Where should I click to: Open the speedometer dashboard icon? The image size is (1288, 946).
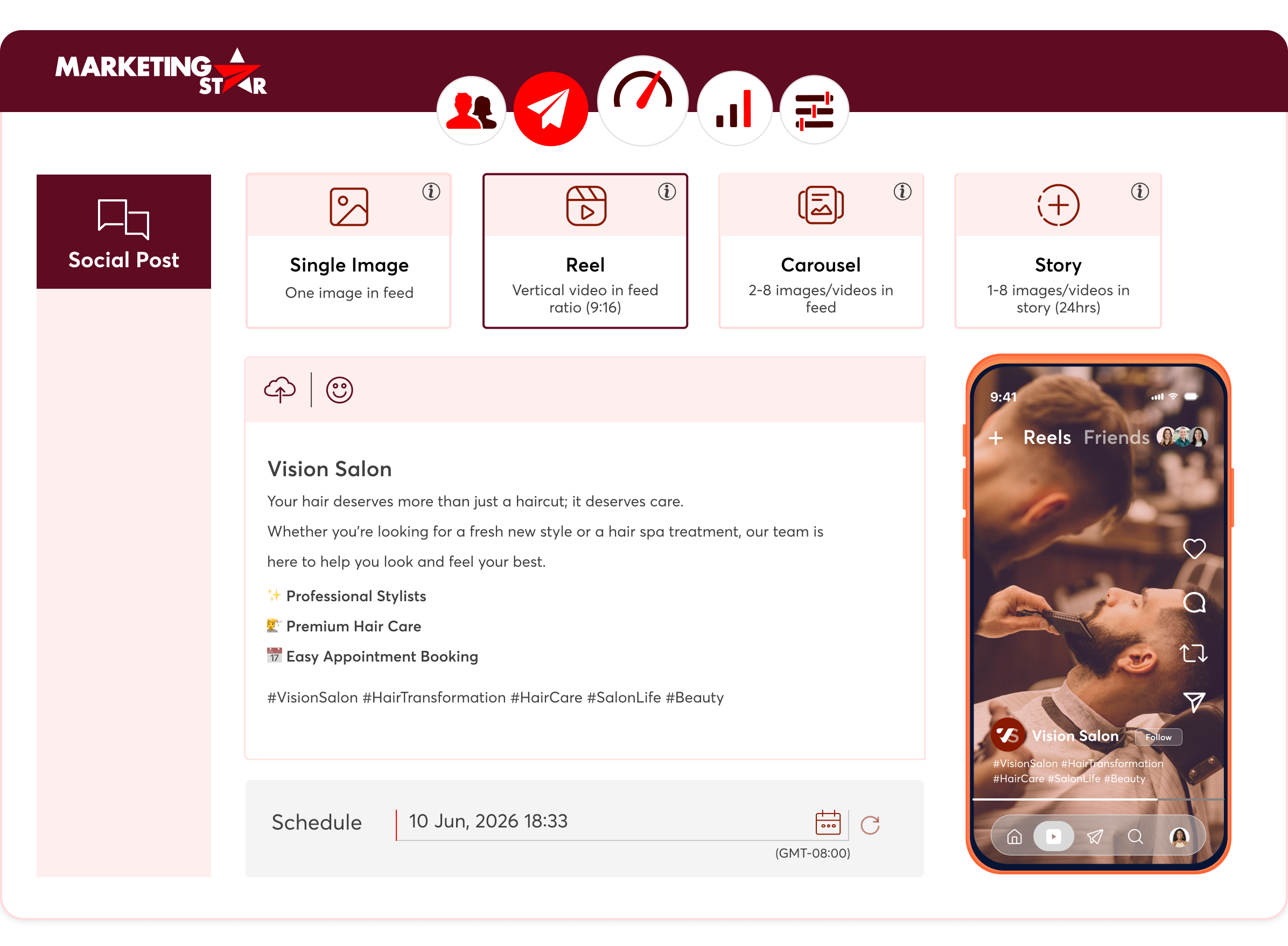pyautogui.click(x=642, y=101)
